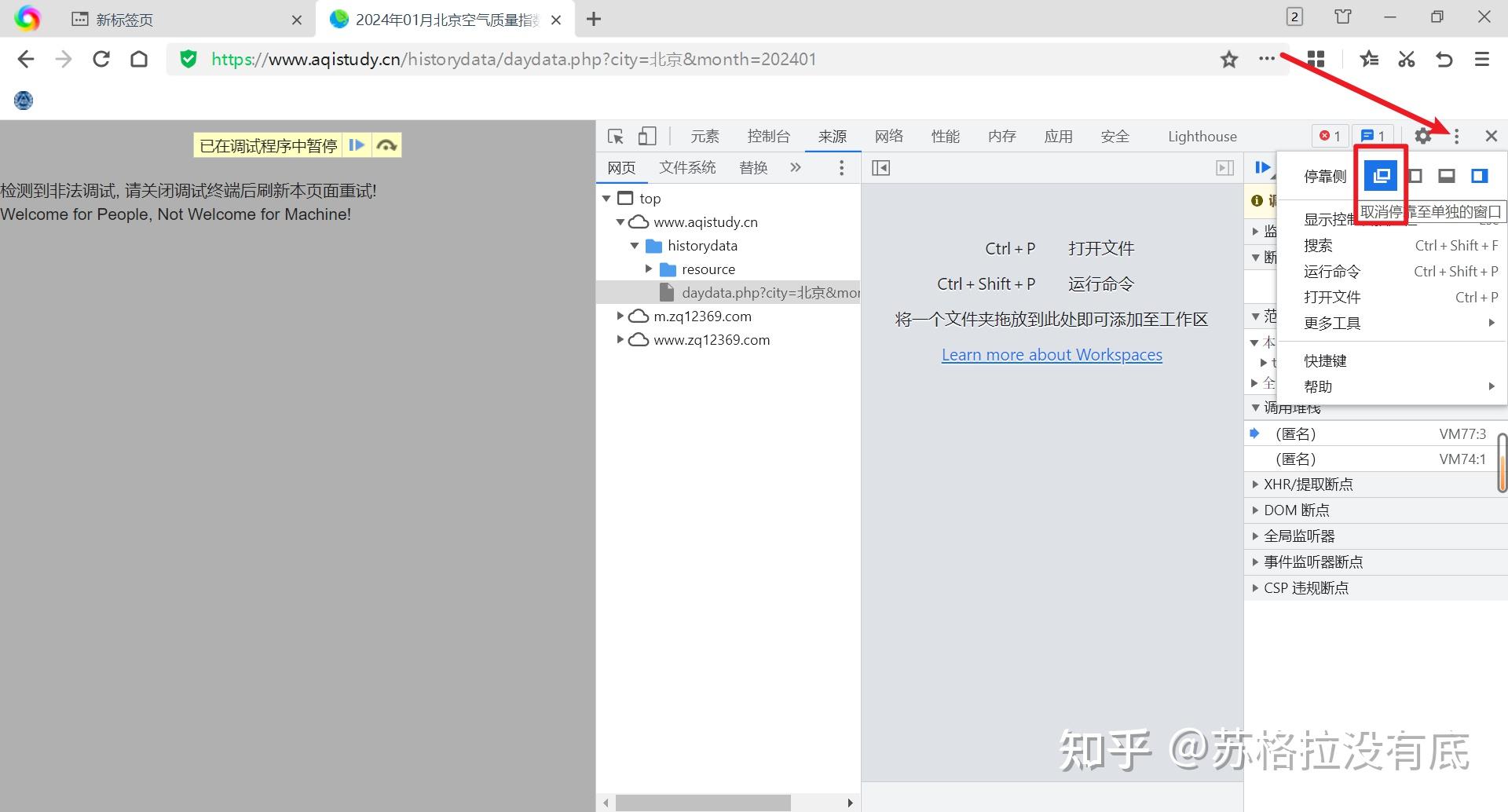Viewport: 1508px width, 812px height.
Task: Switch to the 控制台 tab
Action: (769, 136)
